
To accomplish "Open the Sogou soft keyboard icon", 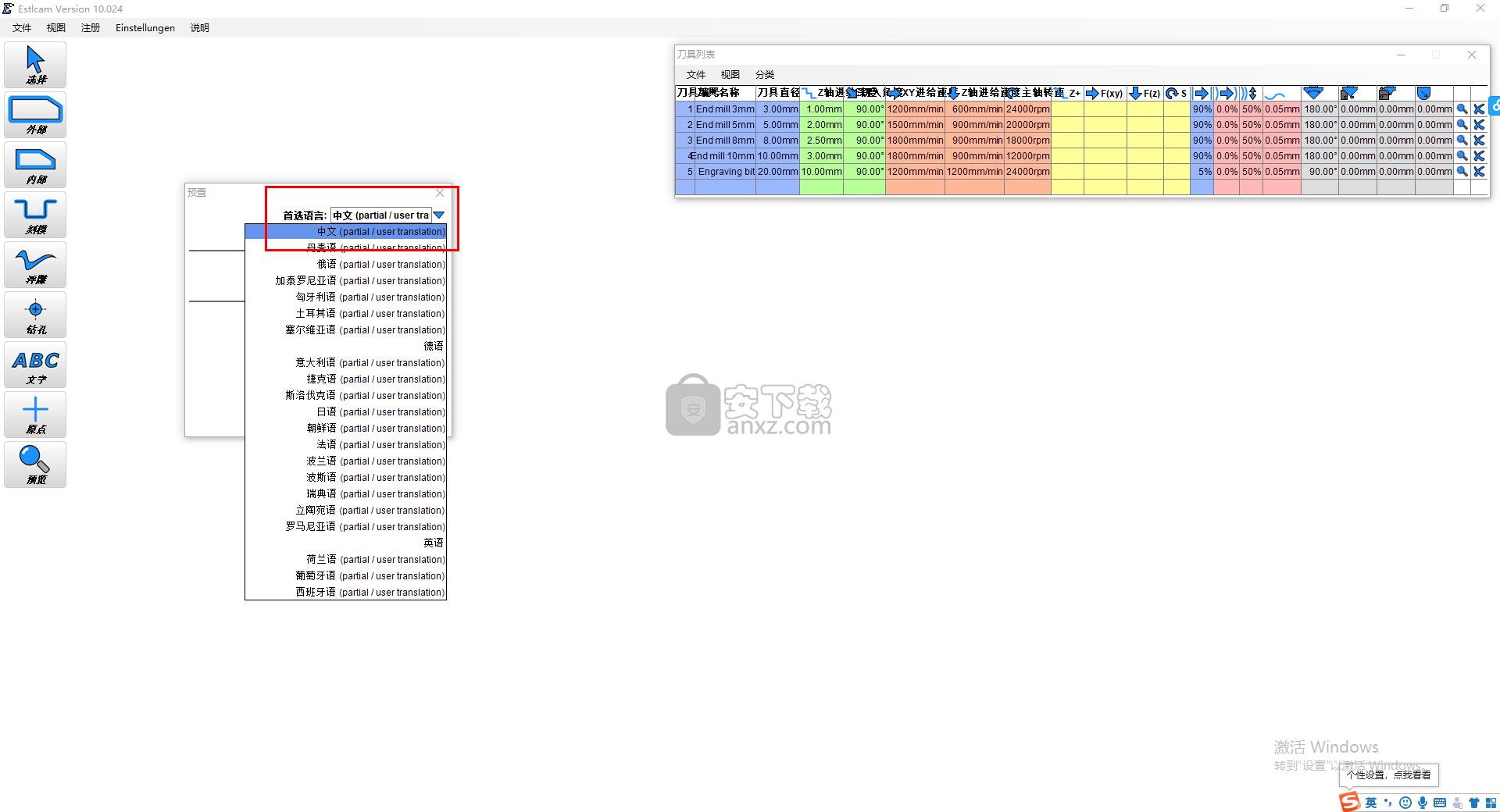I will click(1440, 803).
